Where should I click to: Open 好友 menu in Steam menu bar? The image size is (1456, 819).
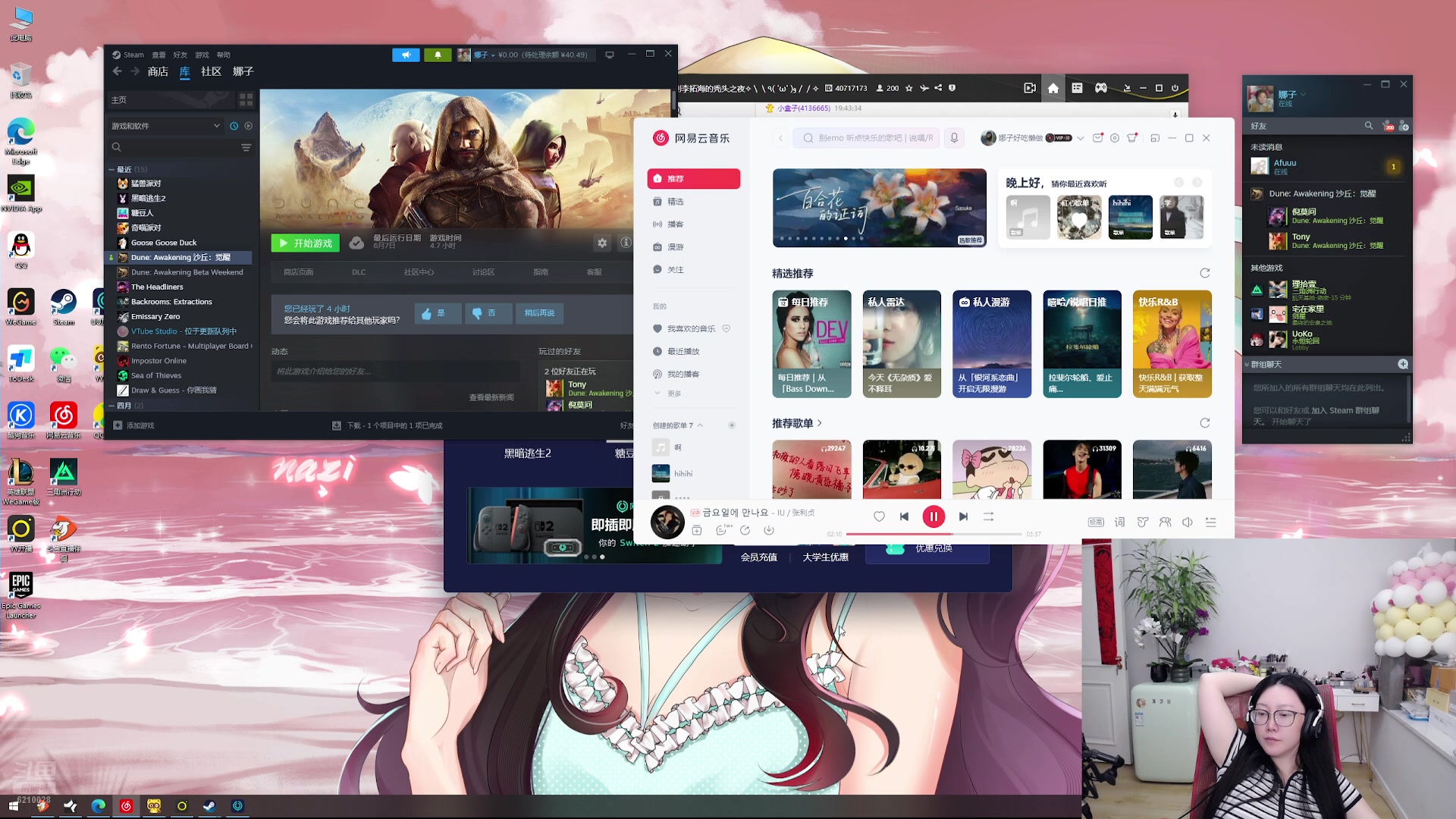pyautogui.click(x=180, y=55)
